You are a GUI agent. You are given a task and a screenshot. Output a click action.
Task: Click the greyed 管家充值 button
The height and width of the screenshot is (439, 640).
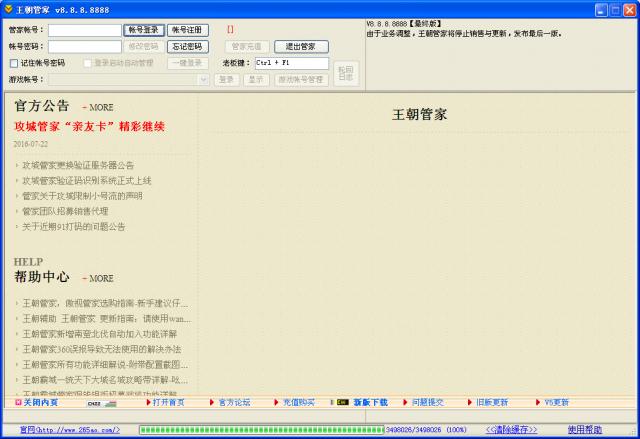(x=247, y=47)
